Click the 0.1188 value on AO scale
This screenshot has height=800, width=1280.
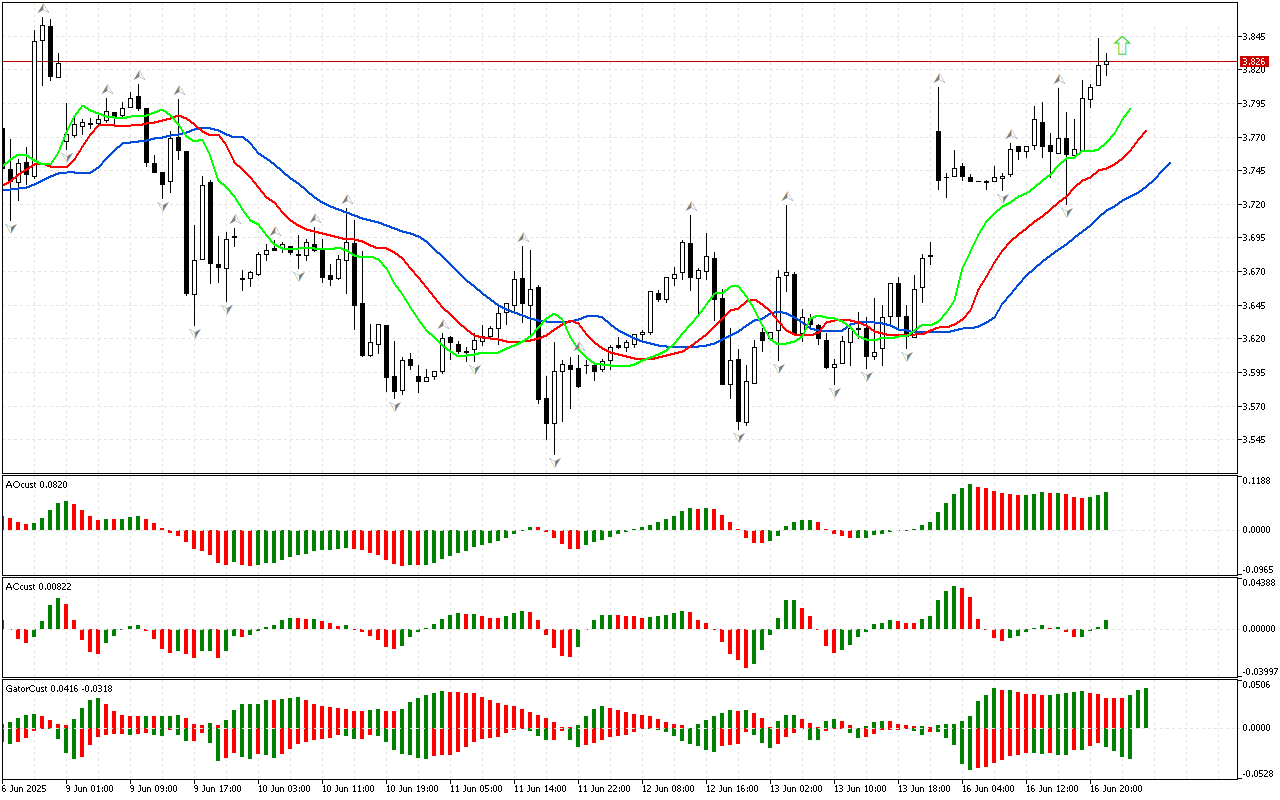[x=1256, y=481]
